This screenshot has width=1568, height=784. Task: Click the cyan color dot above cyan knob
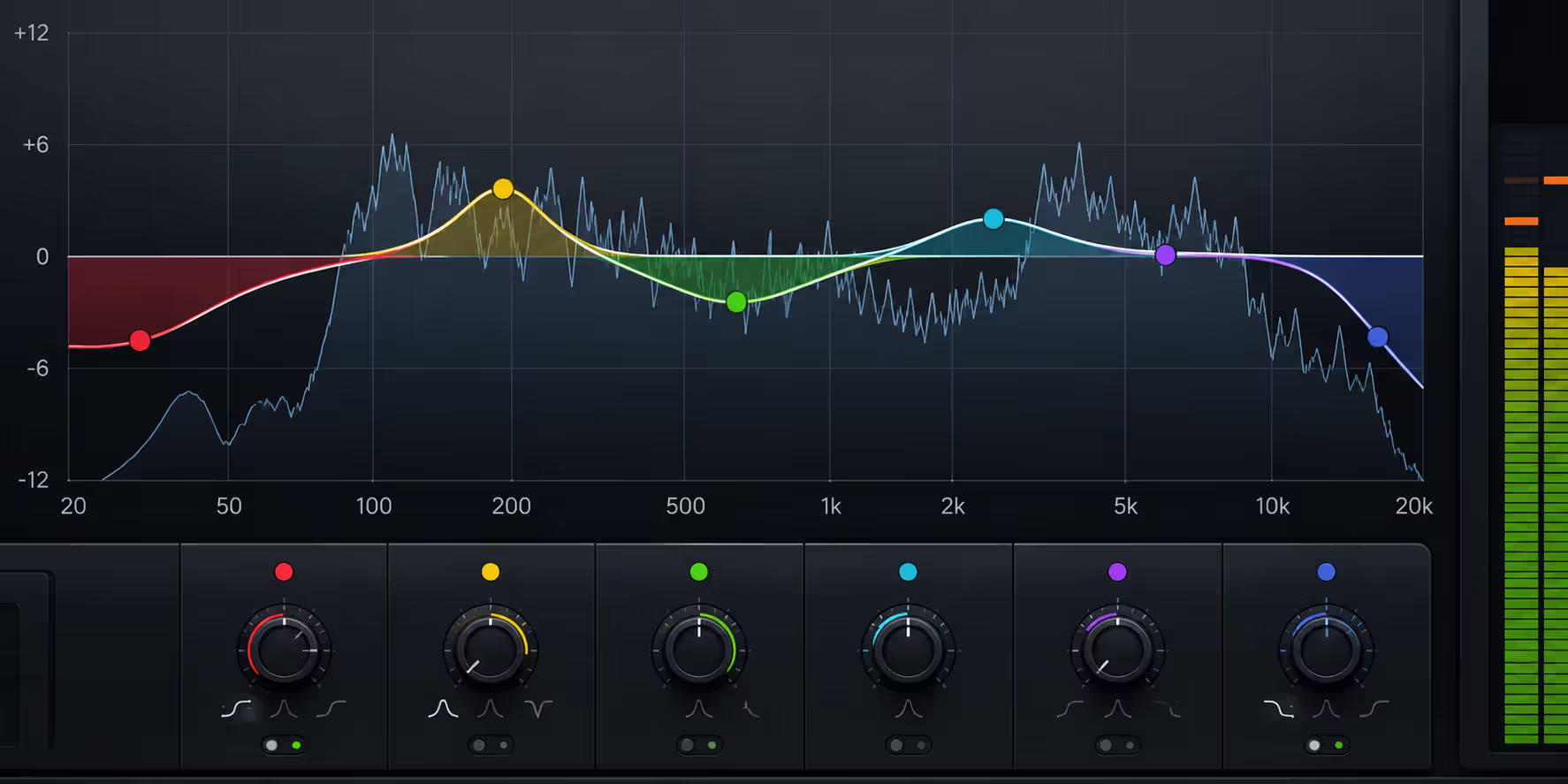[x=908, y=572]
